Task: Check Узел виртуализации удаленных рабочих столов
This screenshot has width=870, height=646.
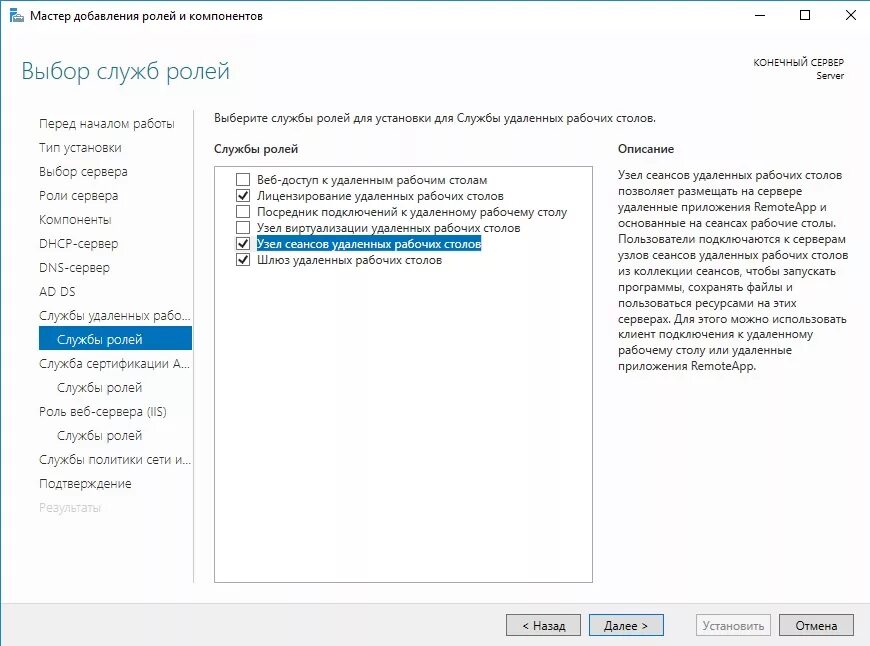Action: pyautogui.click(x=243, y=228)
